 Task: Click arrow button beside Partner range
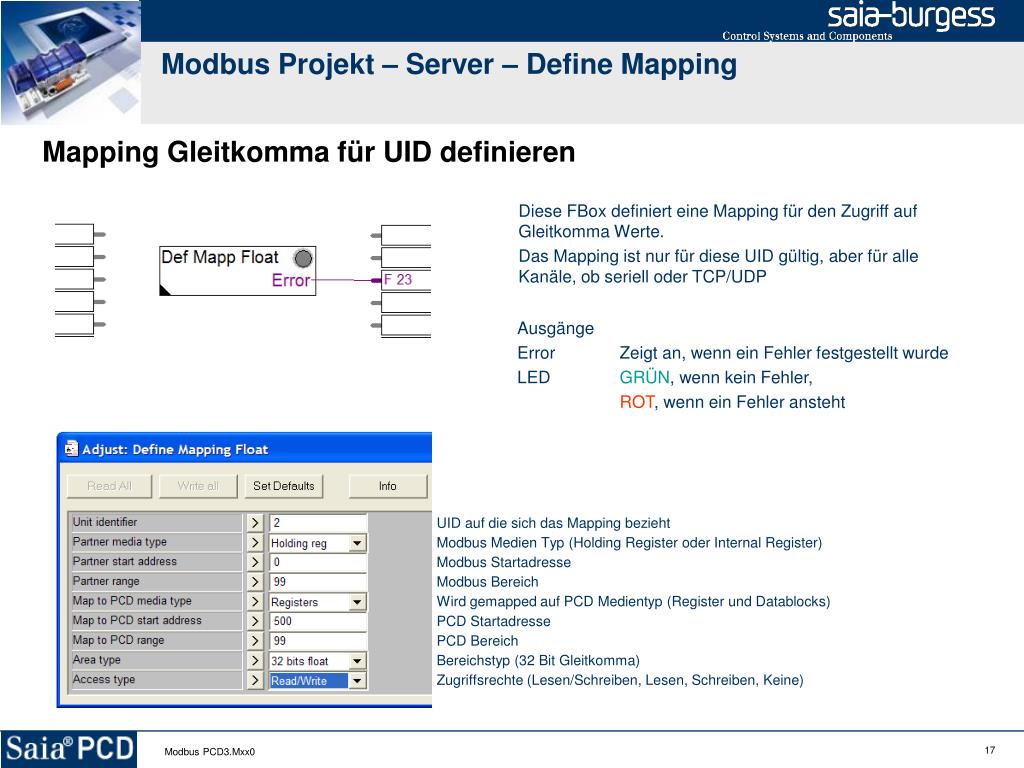(x=255, y=581)
